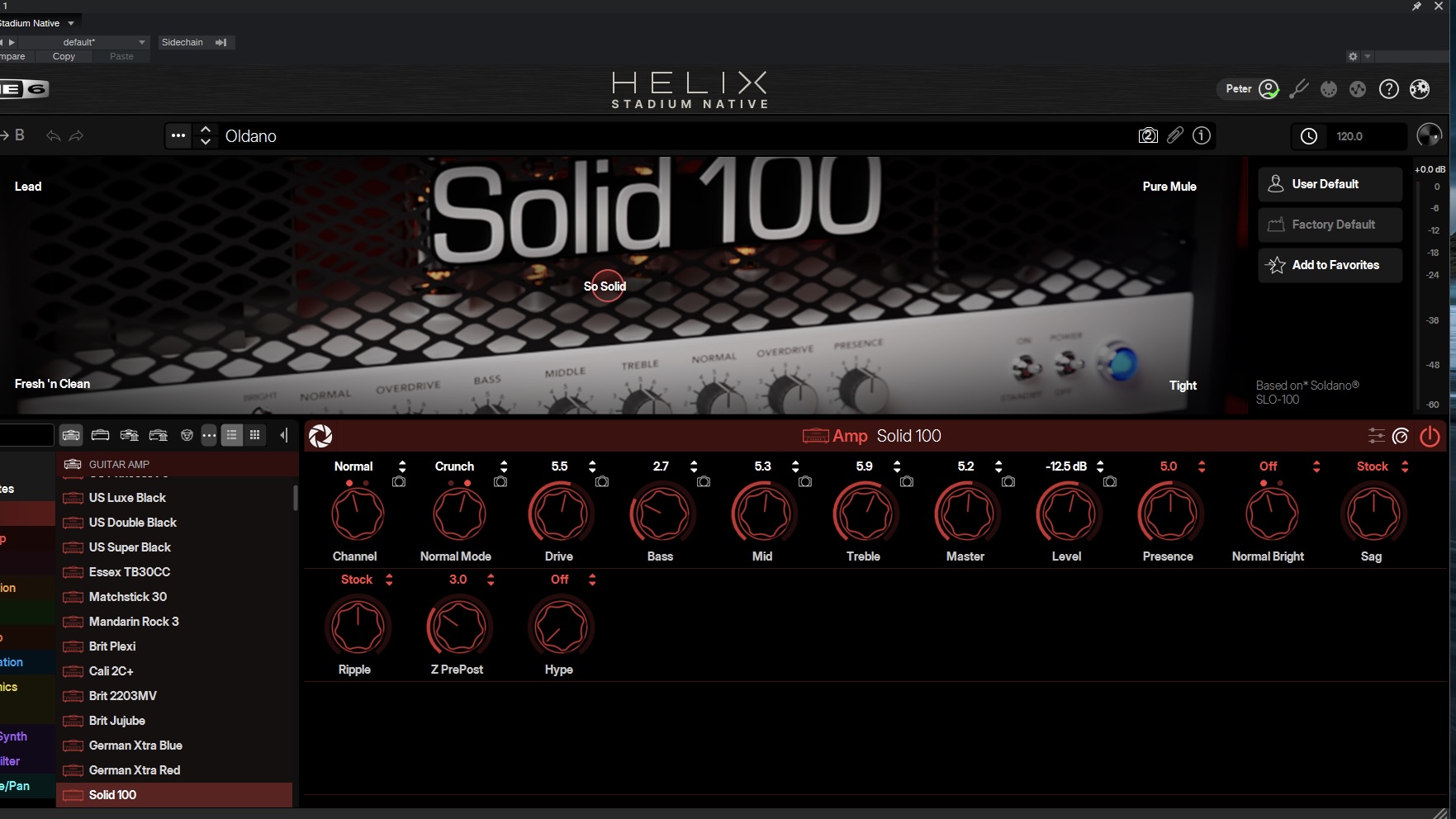Click the circular target icon in Amp header

[x=1401, y=436]
